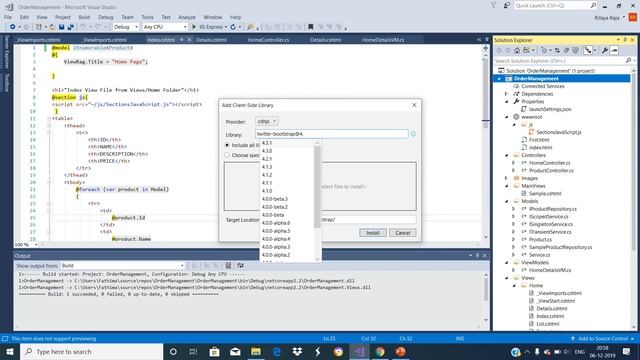Viewport: 640px width, 360px height.
Task: Expand the Images folder node
Action: pos(506,178)
